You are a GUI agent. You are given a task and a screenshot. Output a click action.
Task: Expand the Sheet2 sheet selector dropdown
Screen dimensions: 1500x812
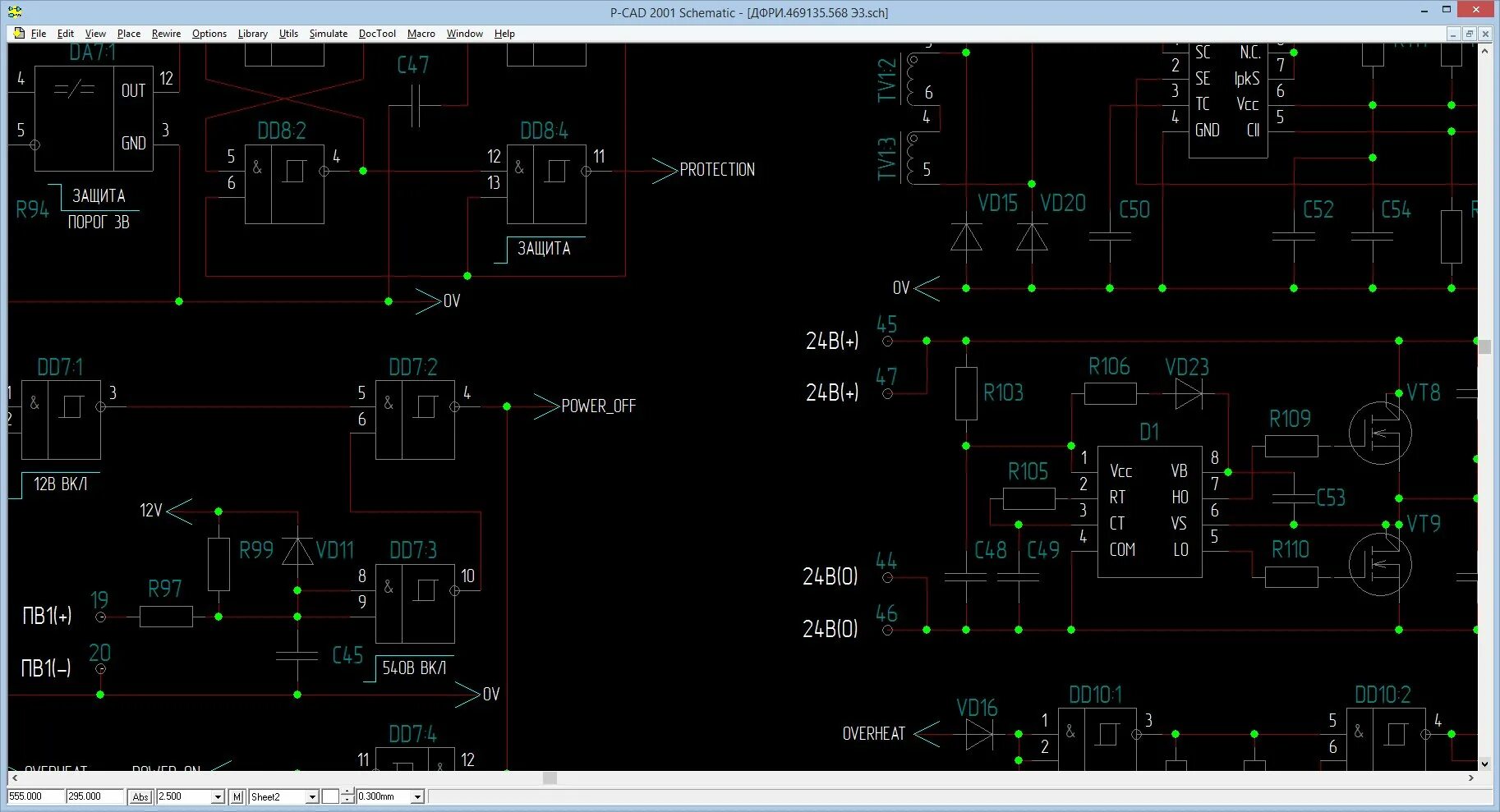(312, 797)
